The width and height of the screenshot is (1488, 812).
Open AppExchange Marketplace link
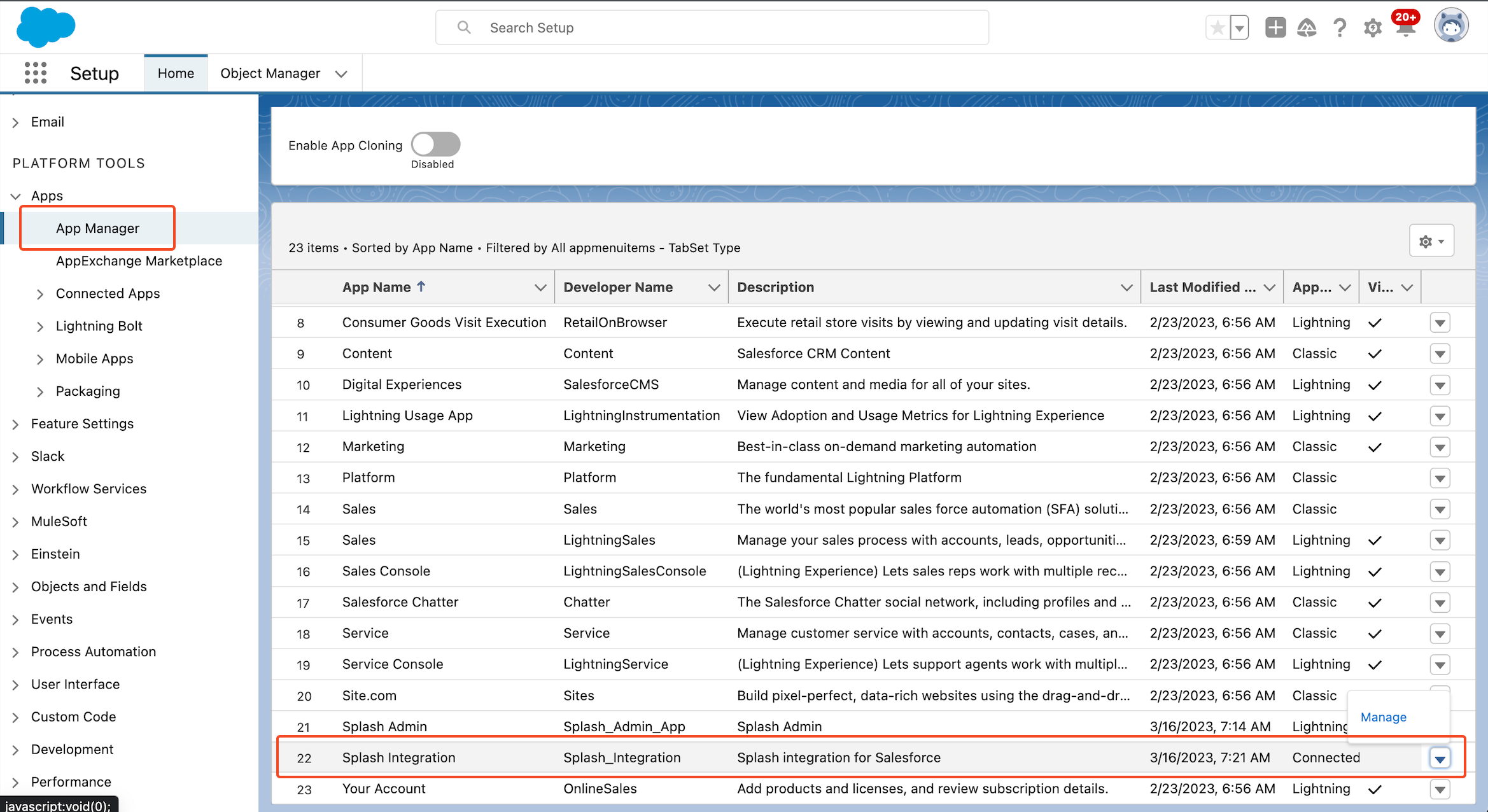[x=139, y=261]
